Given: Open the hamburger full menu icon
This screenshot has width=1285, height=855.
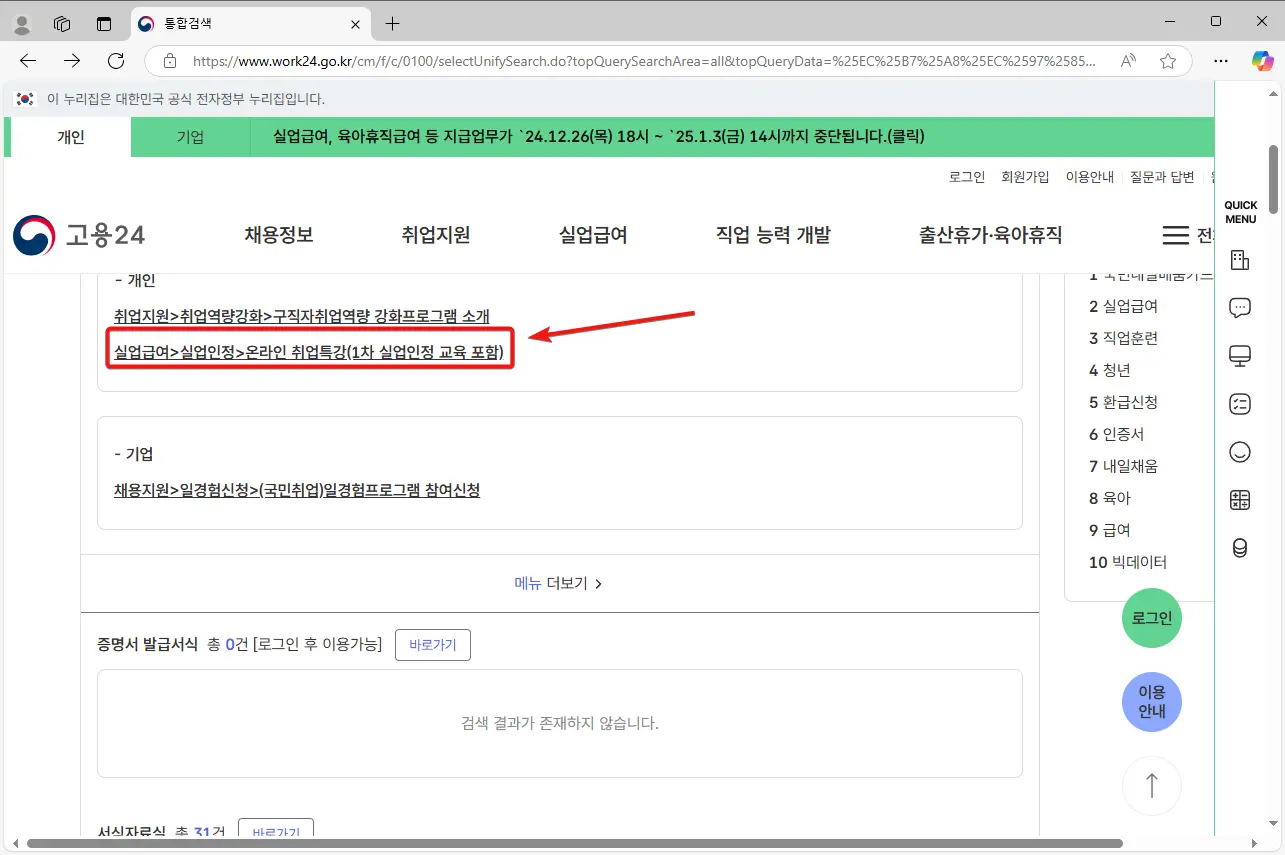Looking at the screenshot, I should pyautogui.click(x=1175, y=235).
